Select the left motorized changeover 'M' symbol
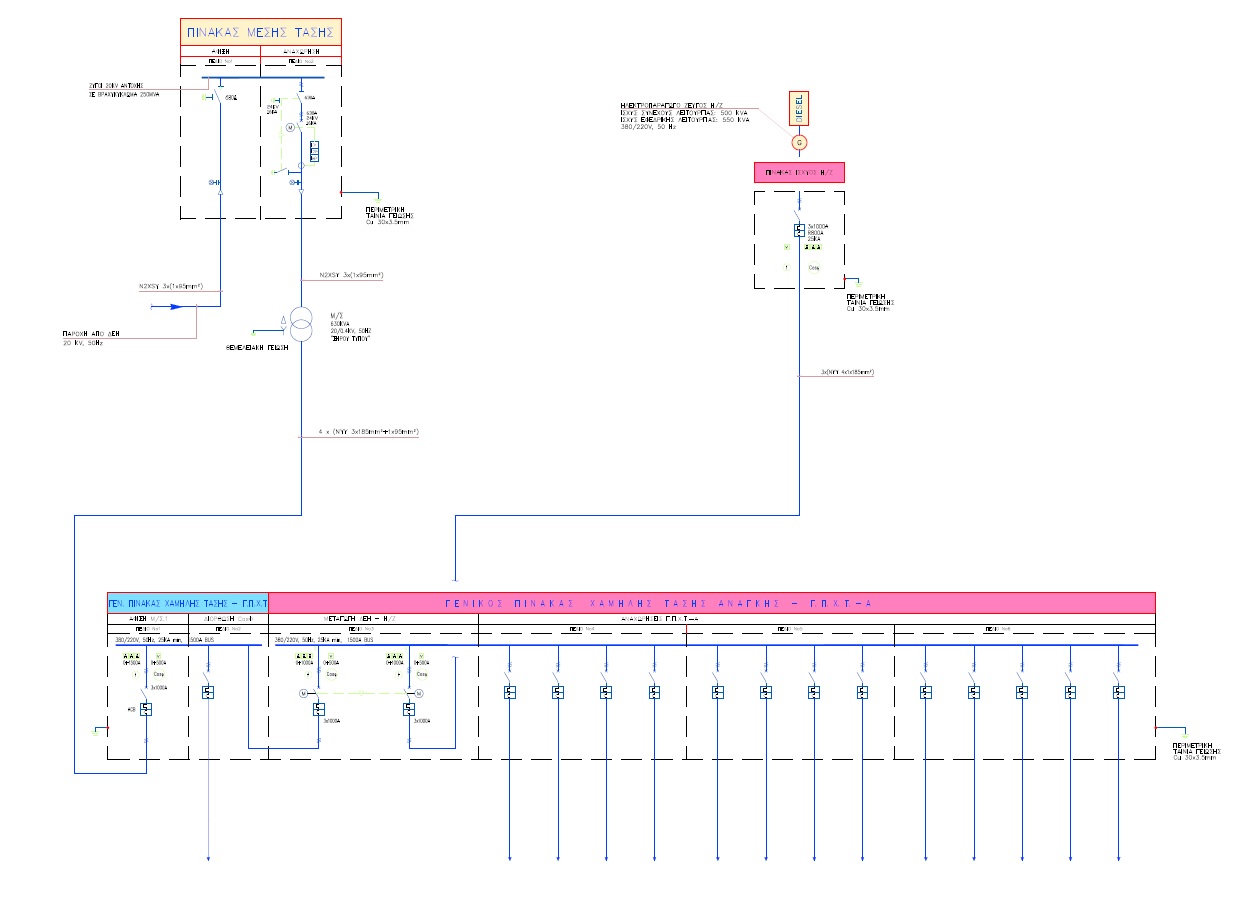The height and width of the screenshot is (901, 1233). pyautogui.click(x=304, y=693)
